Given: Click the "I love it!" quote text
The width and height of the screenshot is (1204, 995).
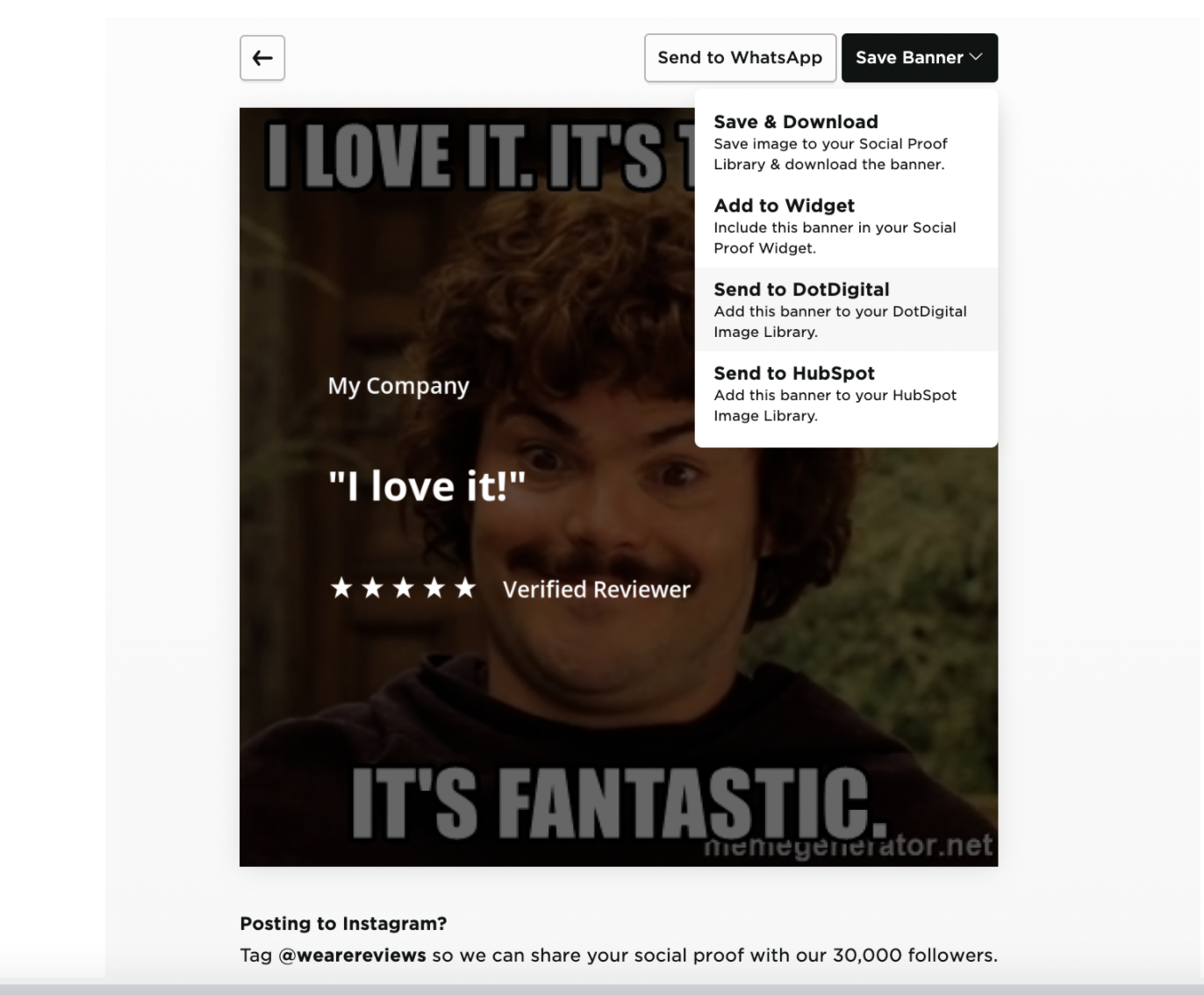Looking at the screenshot, I should [426, 485].
